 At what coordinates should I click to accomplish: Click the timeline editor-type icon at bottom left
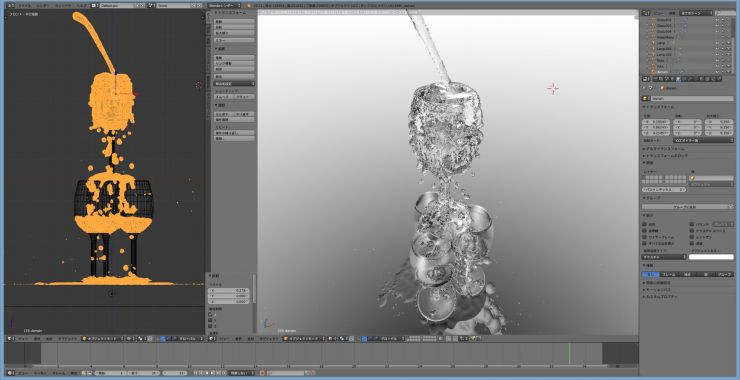pos(9,373)
